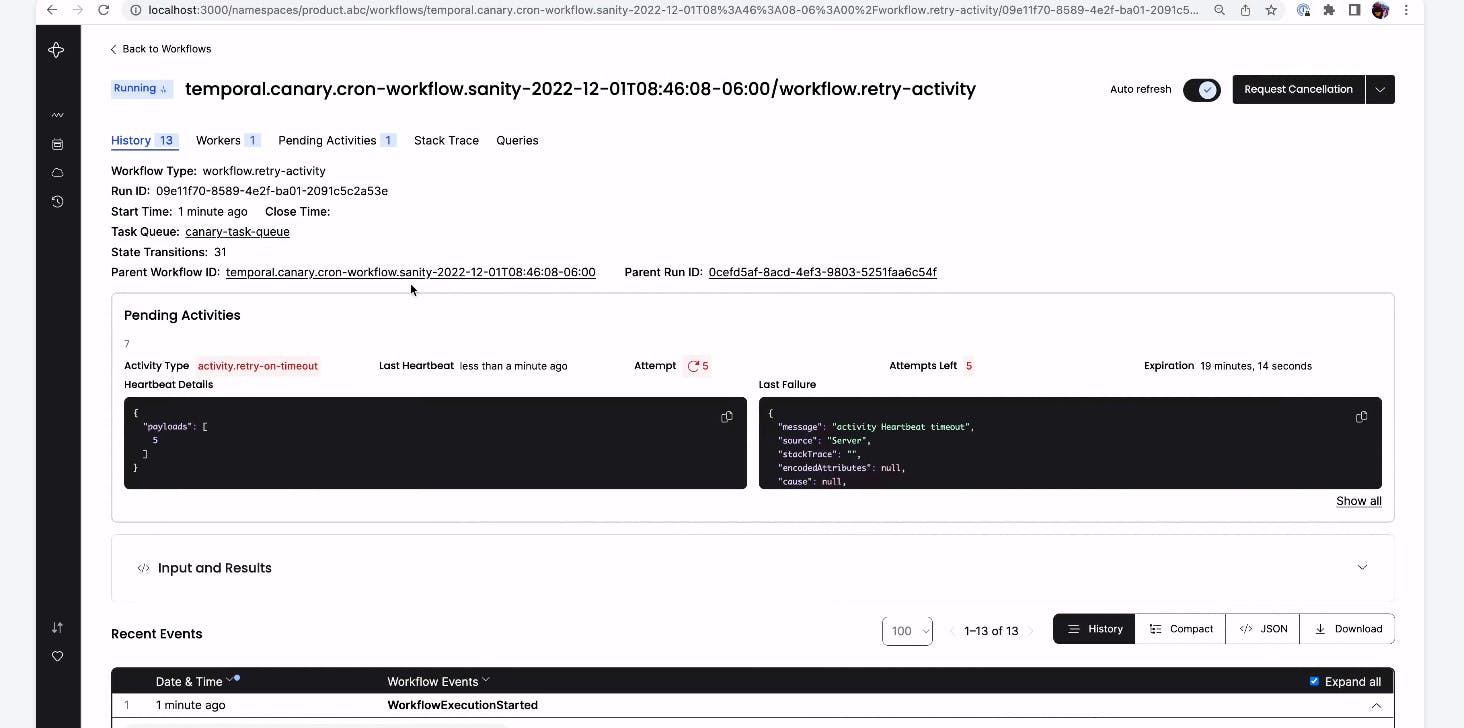Click the canary-task-queue link
Viewport: 1464px width, 728px height.
[237, 231]
